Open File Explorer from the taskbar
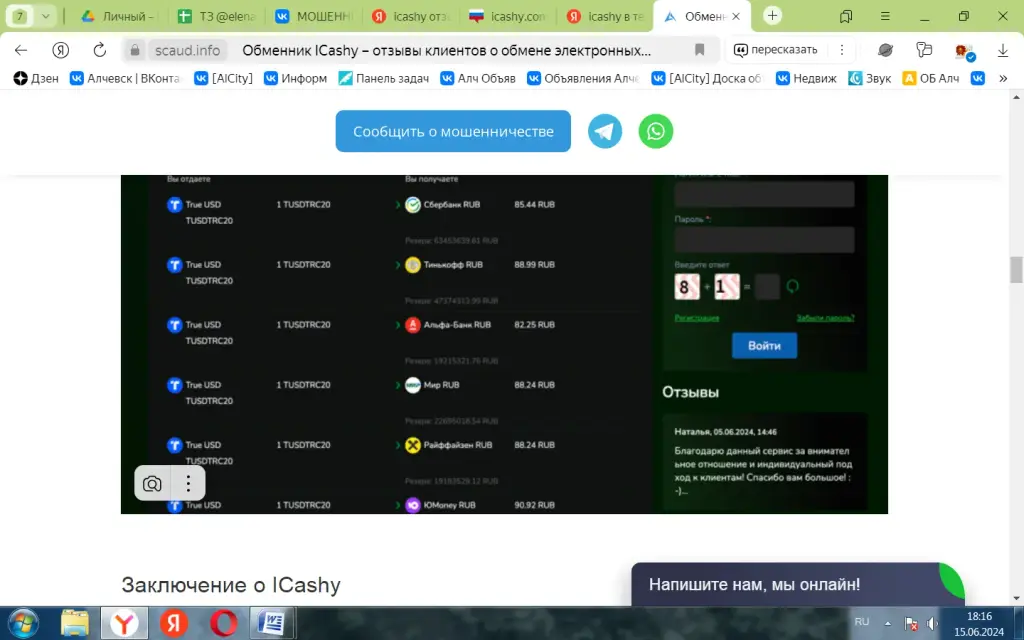Screen dimensions: 1024x640 [75, 623]
